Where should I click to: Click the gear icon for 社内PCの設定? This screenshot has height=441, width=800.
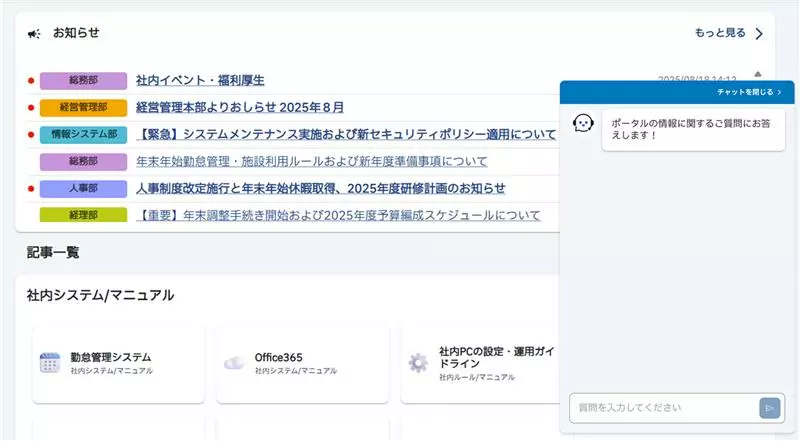418,363
